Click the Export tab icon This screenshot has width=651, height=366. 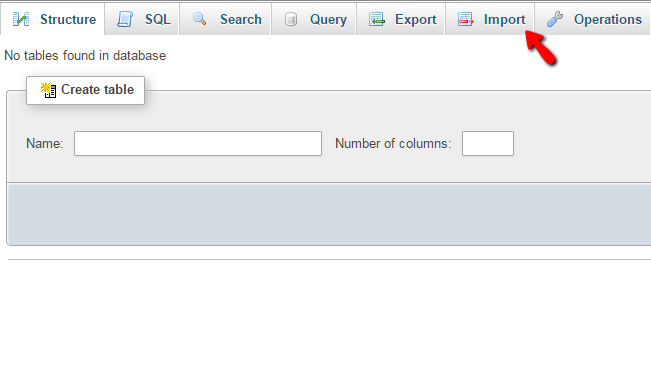coord(377,19)
